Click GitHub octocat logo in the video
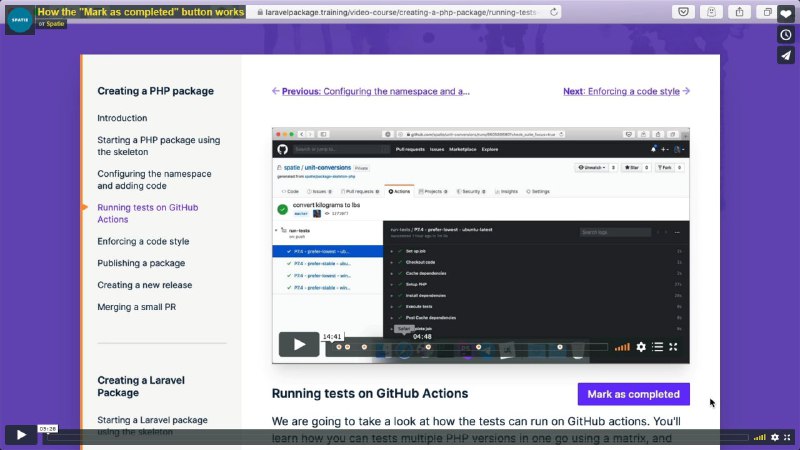Viewport: 800px width, 450px height. pos(283,149)
